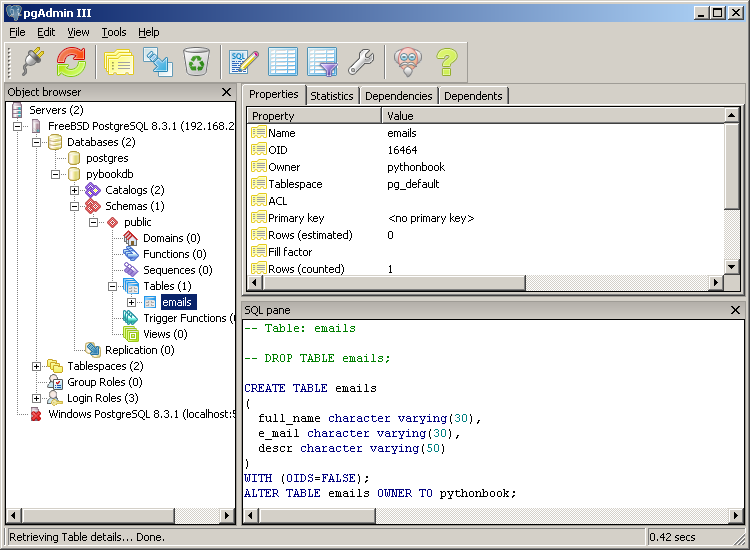750x550 pixels.
Task: Open the maintenance wrench icon
Action: coord(361,62)
